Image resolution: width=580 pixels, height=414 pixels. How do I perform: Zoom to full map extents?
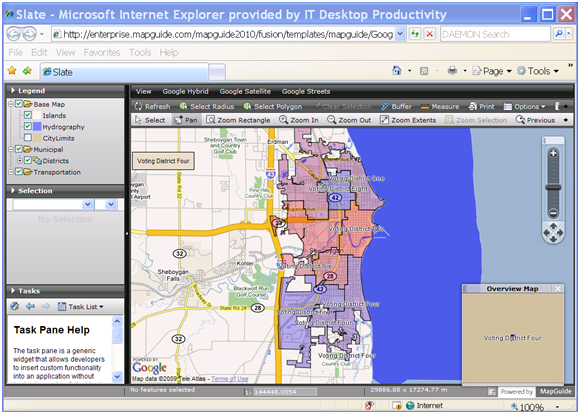tap(408, 120)
